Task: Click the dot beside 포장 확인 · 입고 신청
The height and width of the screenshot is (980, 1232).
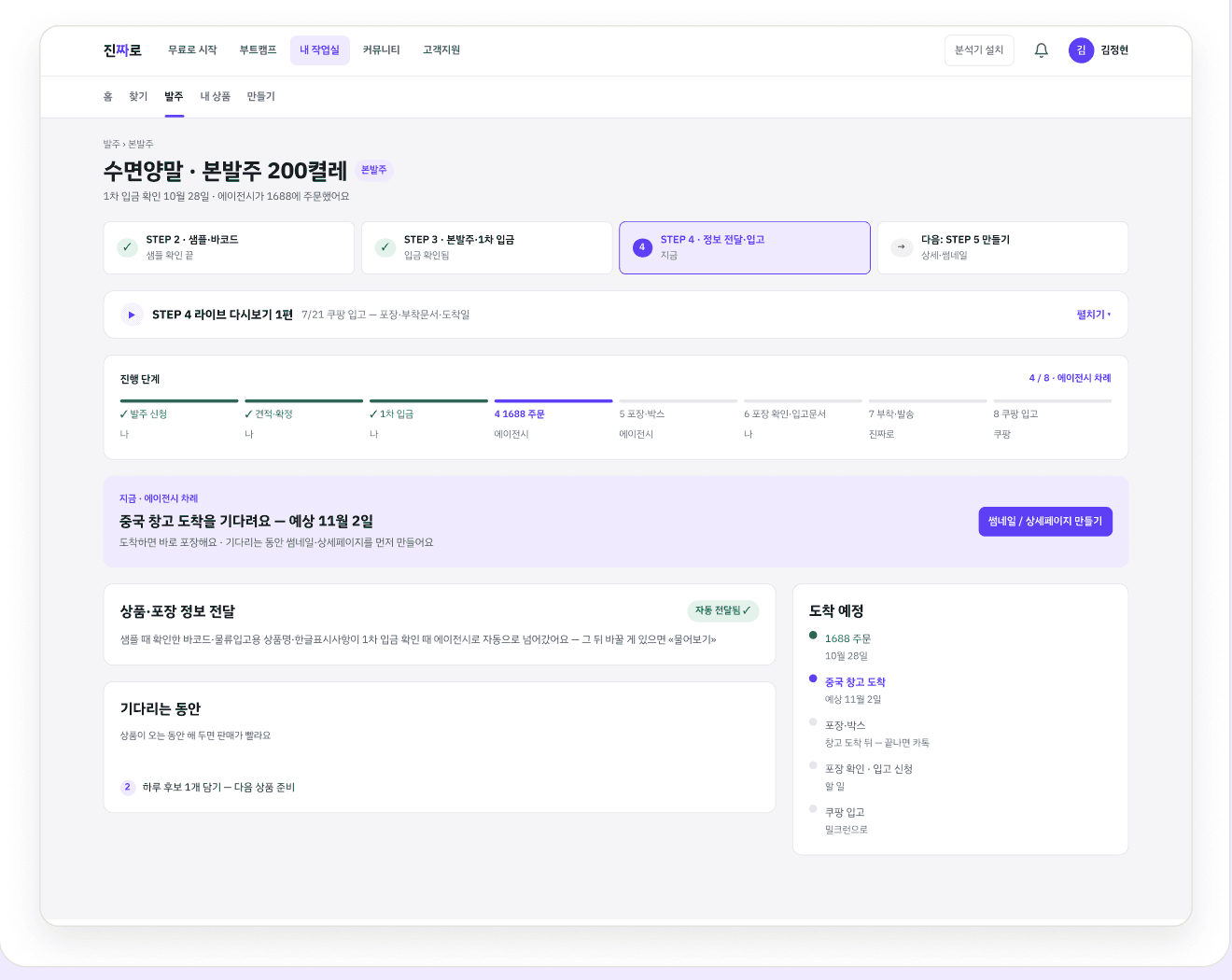Action: tap(813, 765)
